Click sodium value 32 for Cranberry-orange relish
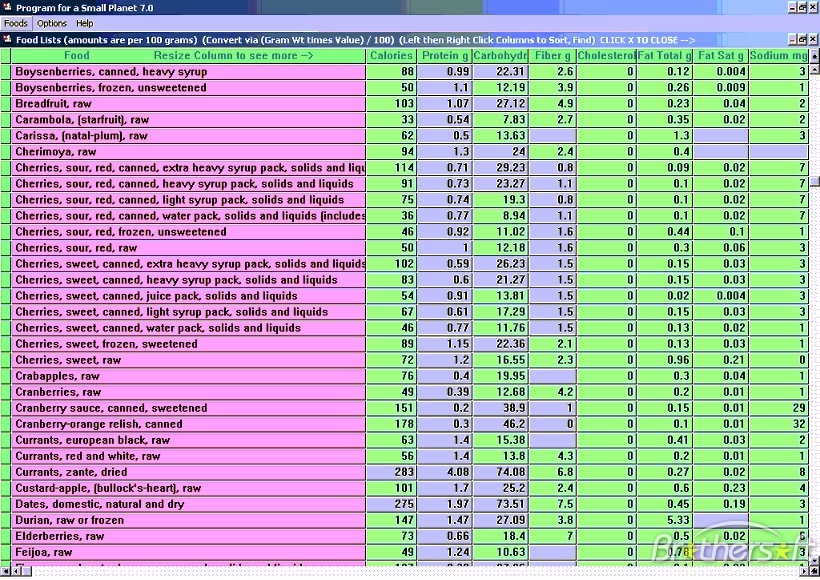Image resolution: width=820 pixels, height=580 pixels. 779,424
